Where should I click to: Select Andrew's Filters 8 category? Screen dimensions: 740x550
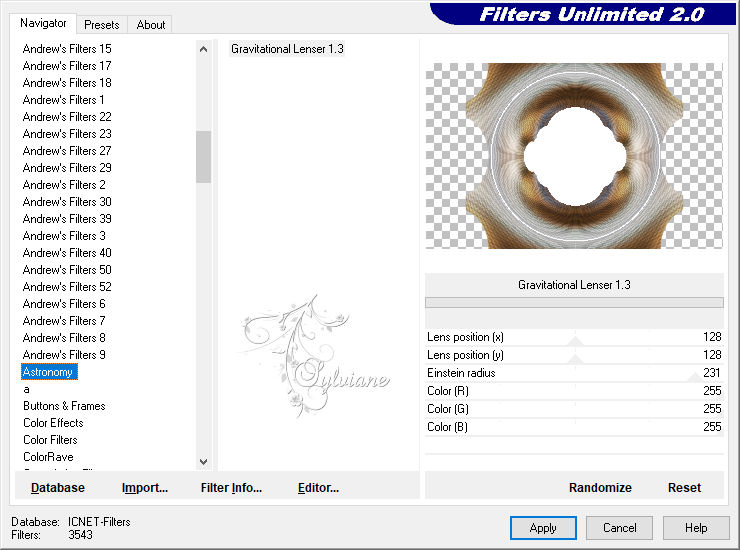click(64, 338)
